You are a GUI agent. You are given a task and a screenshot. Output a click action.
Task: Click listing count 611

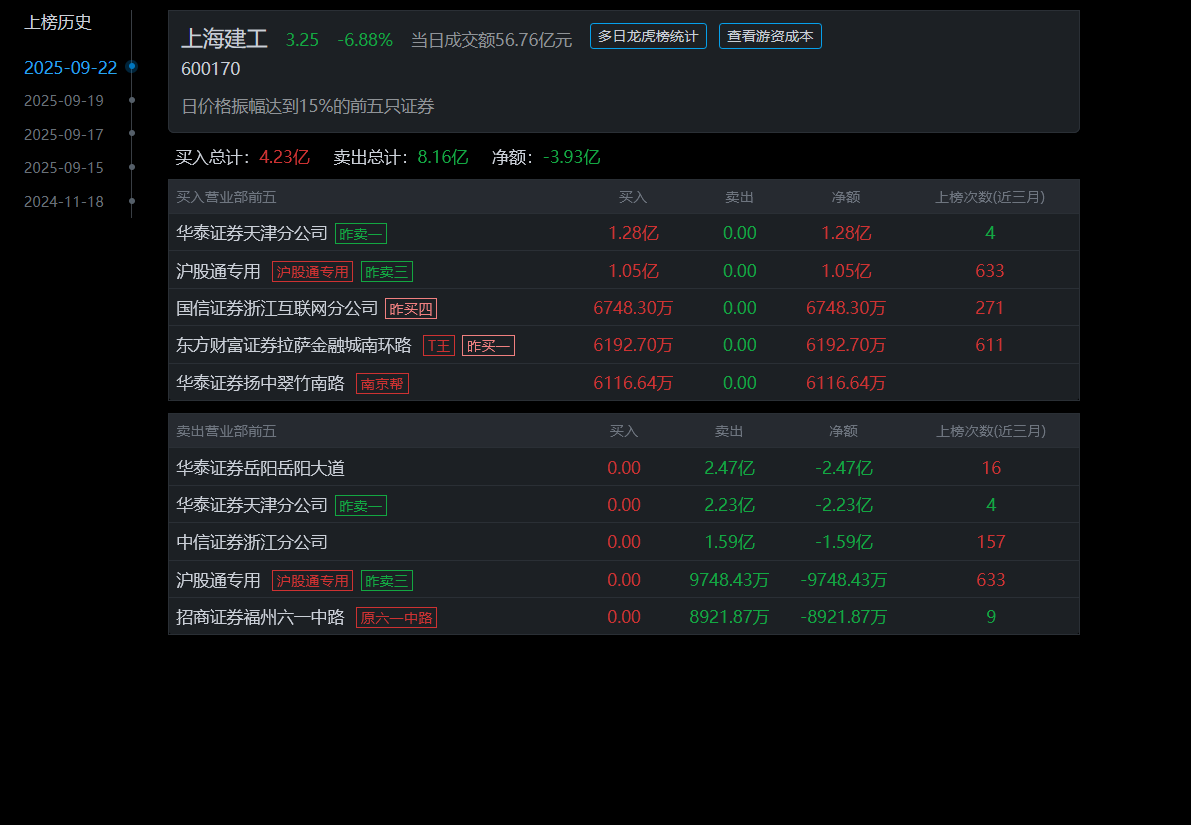pos(990,345)
